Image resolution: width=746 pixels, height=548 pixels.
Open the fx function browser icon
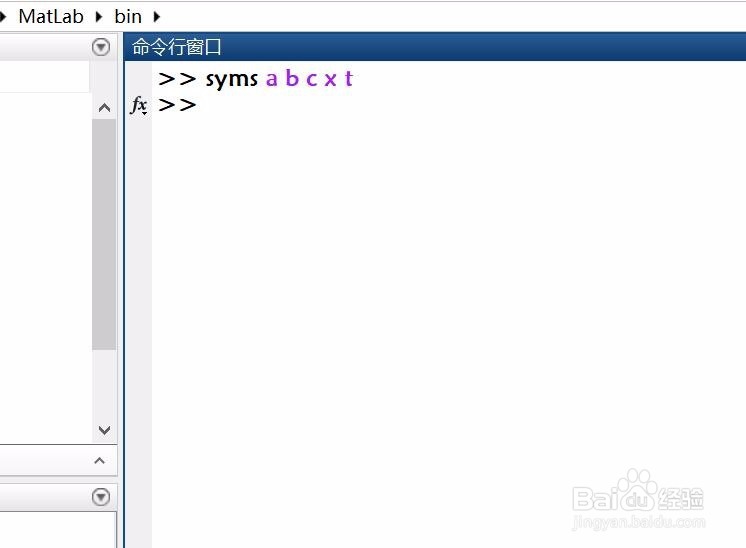click(x=138, y=105)
